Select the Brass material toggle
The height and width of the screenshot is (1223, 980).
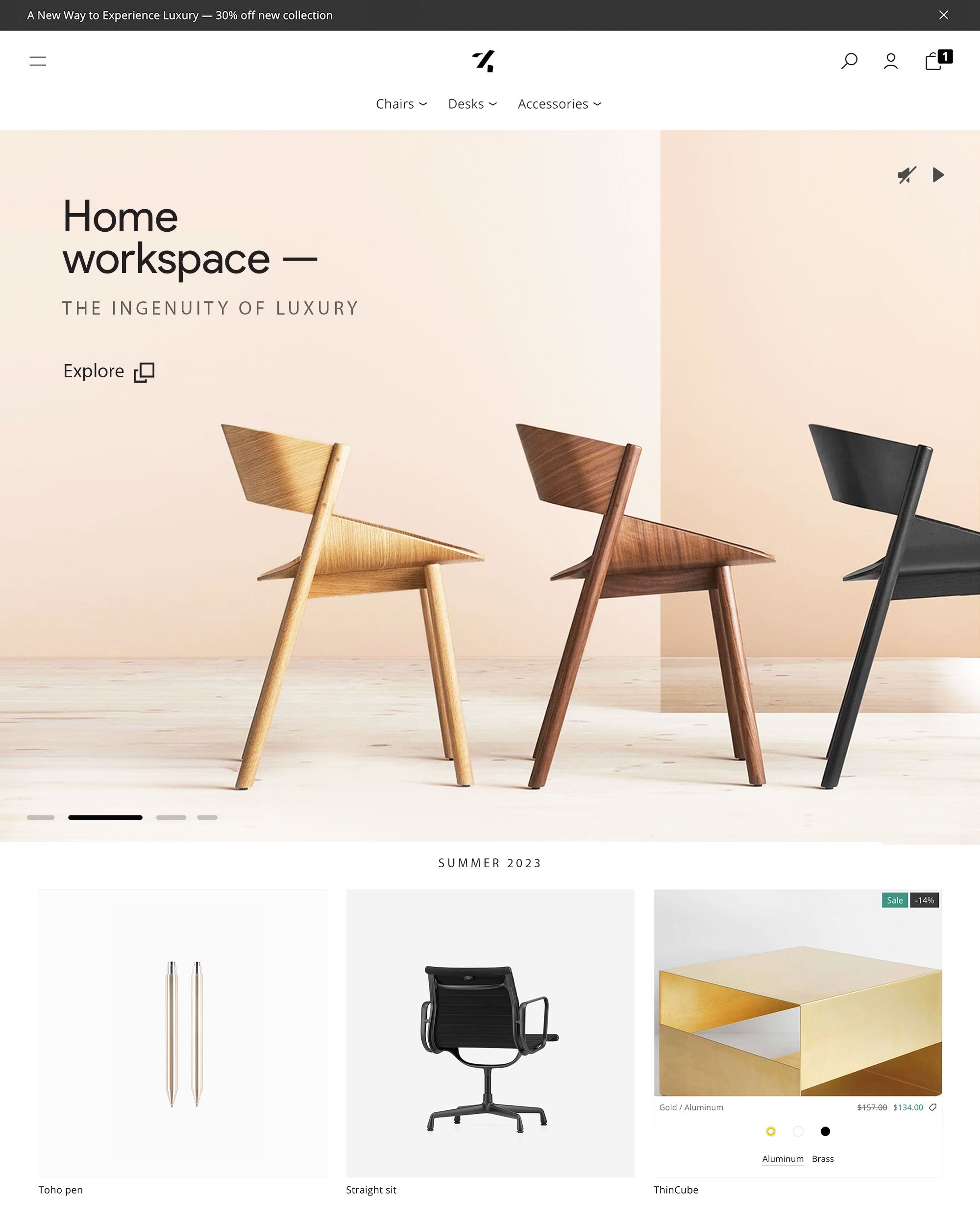point(823,1159)
